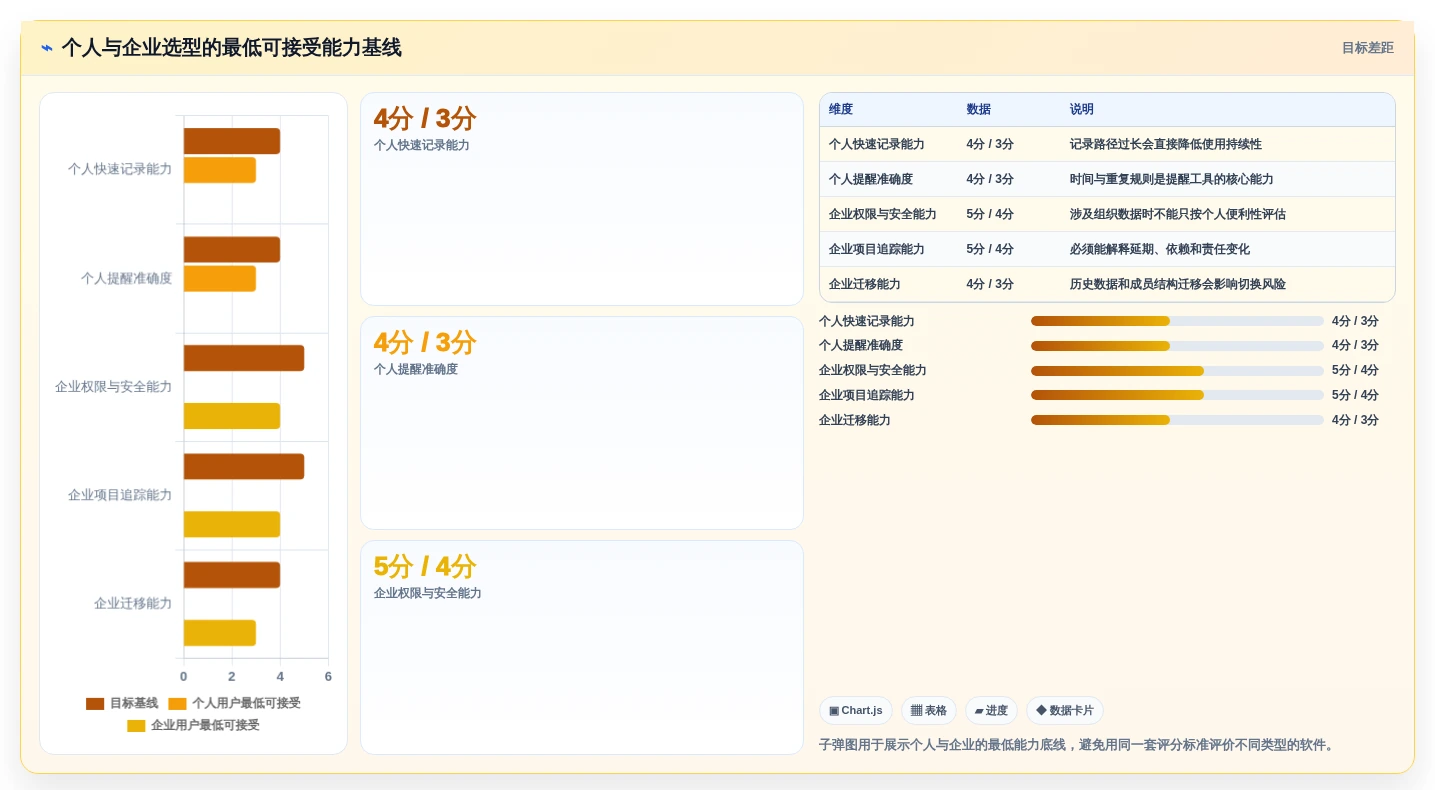Click the footer note starting with 子弹图用于展示
Viewport: 1435px width, 790px height.
1078,745
